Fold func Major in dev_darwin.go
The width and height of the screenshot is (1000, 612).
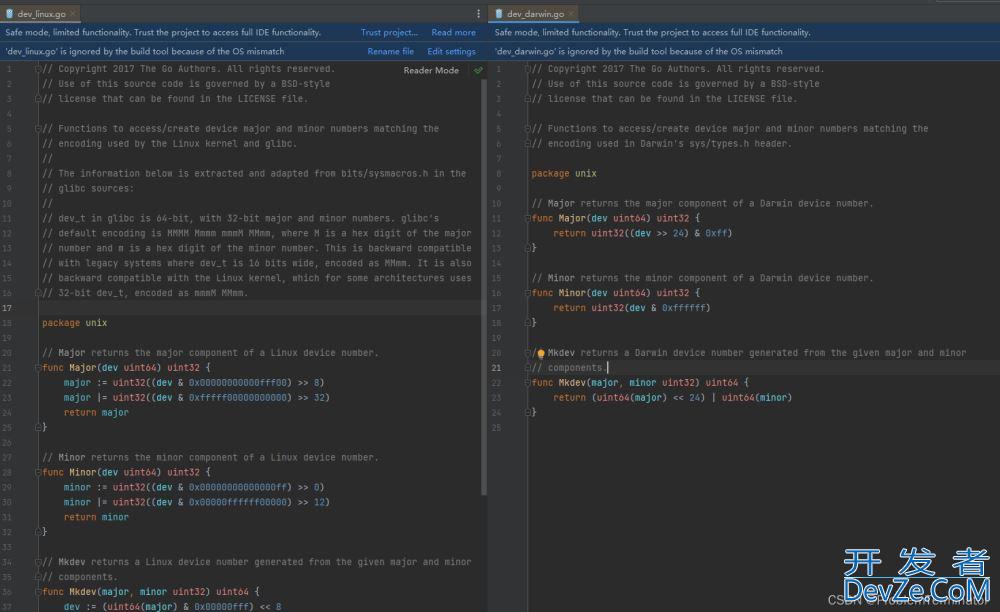click(527, 219)
